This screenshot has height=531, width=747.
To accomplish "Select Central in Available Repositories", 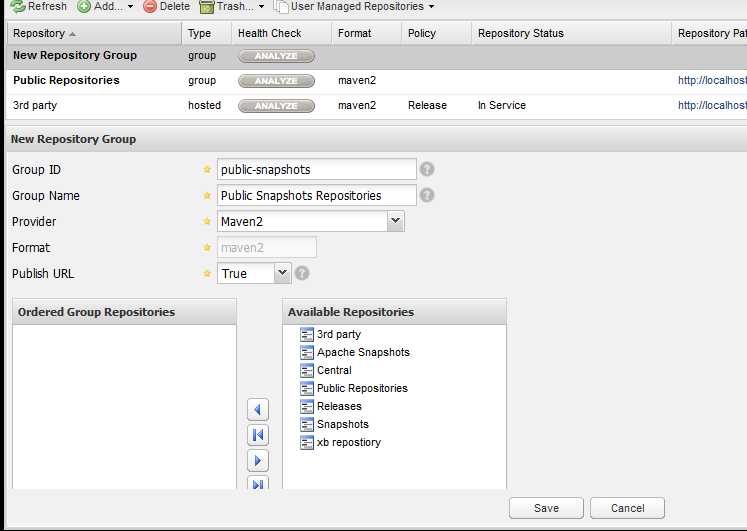I will (x=334, y=371).
